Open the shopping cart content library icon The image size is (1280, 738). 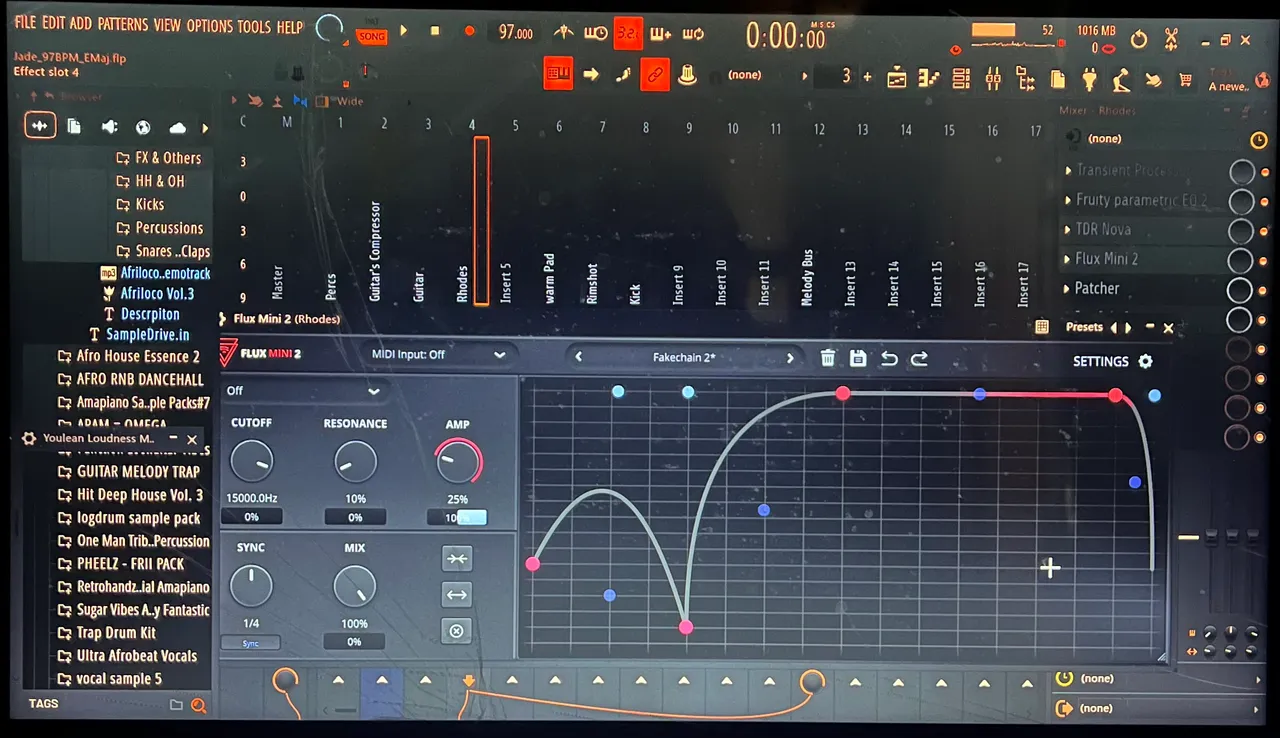1186,79
